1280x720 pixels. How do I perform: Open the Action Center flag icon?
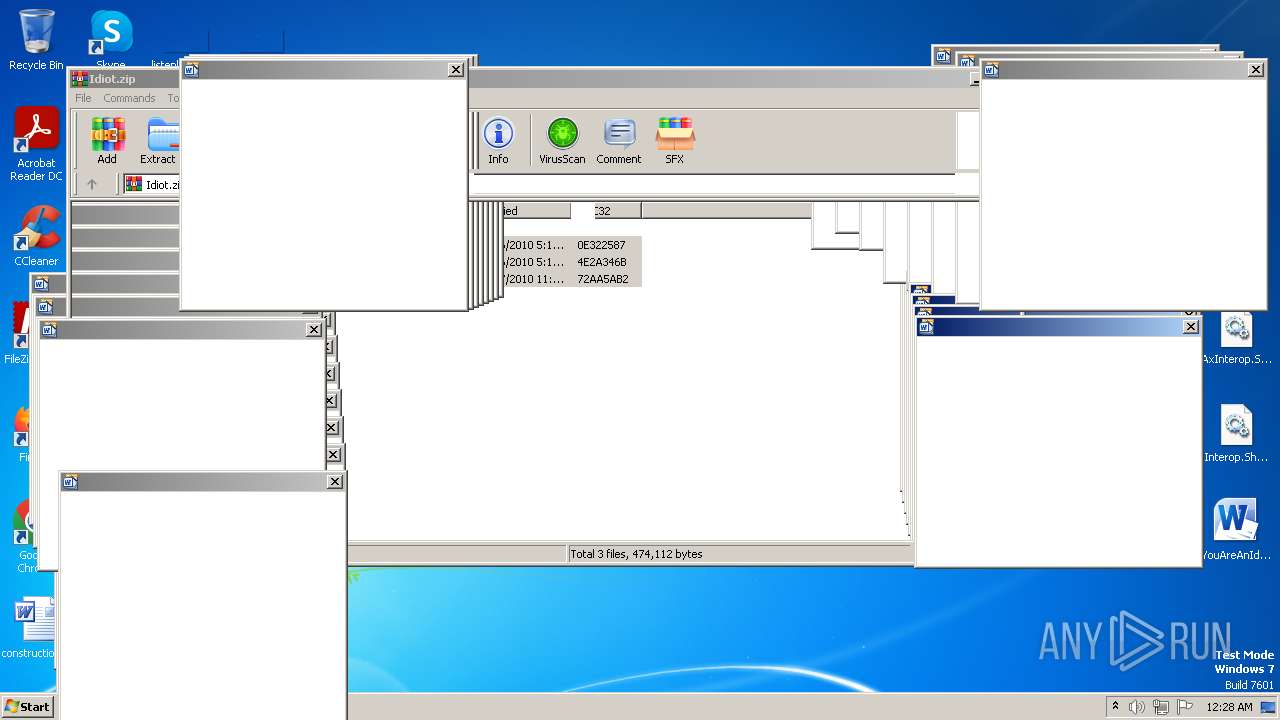click(x=1184, y=707)
